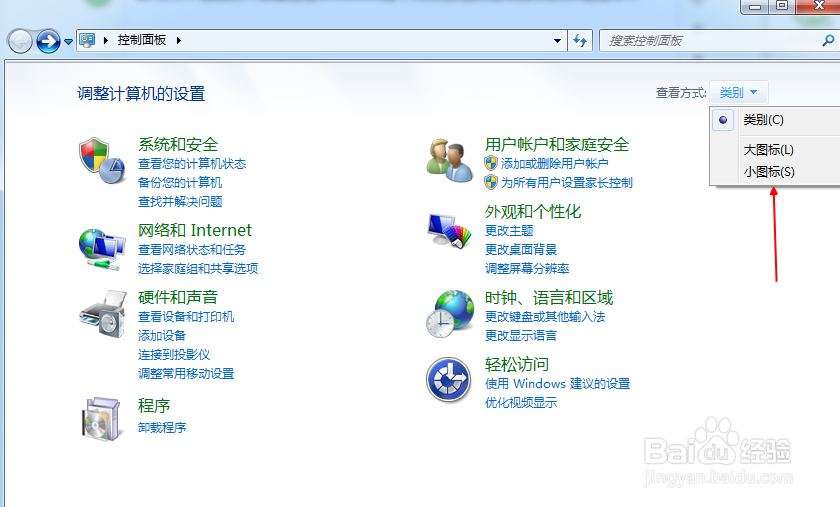The image size is (840, 507).
Task: Click the Back navigation arrow button
Action: 20,41
